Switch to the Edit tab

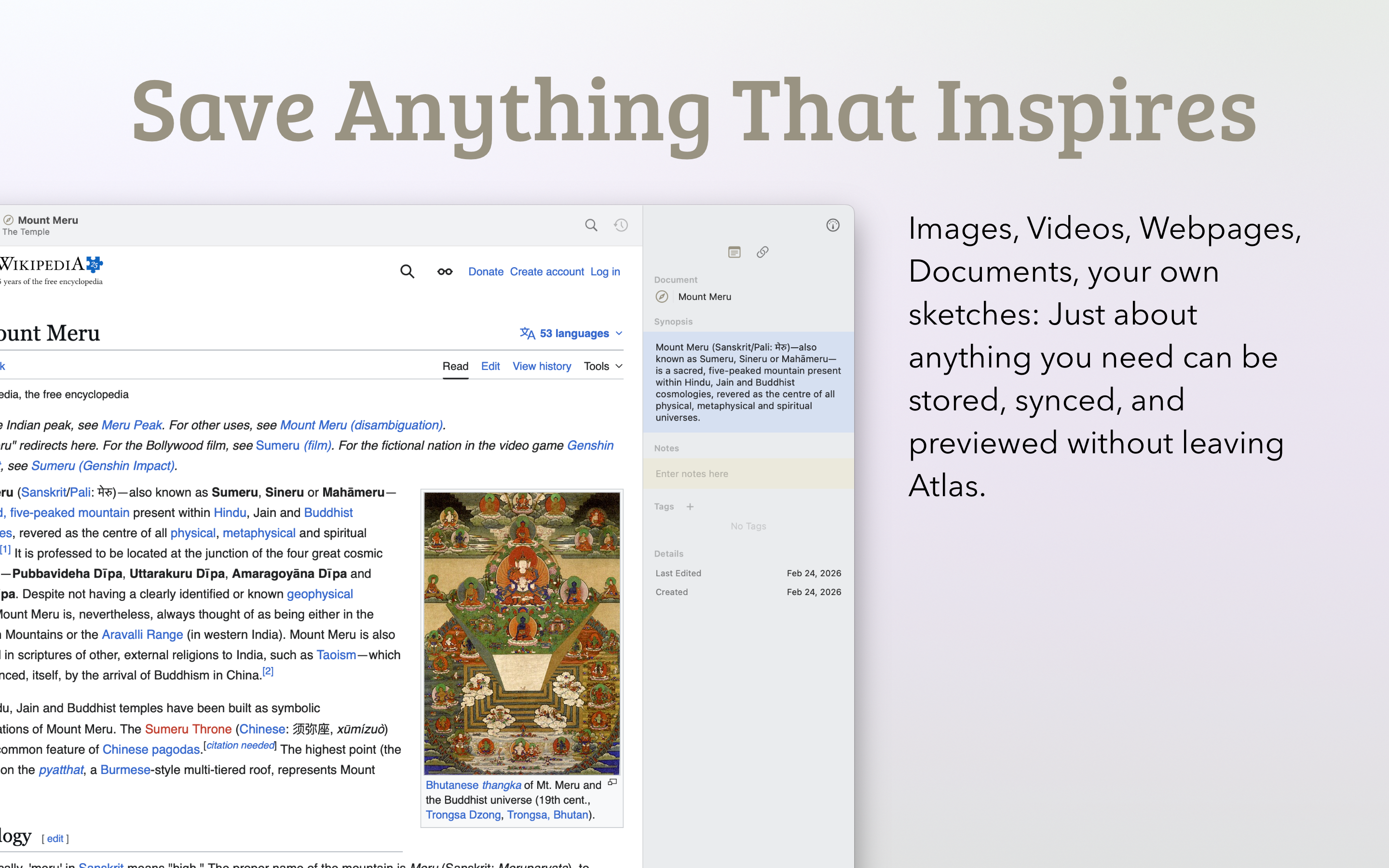click(490, 366)
